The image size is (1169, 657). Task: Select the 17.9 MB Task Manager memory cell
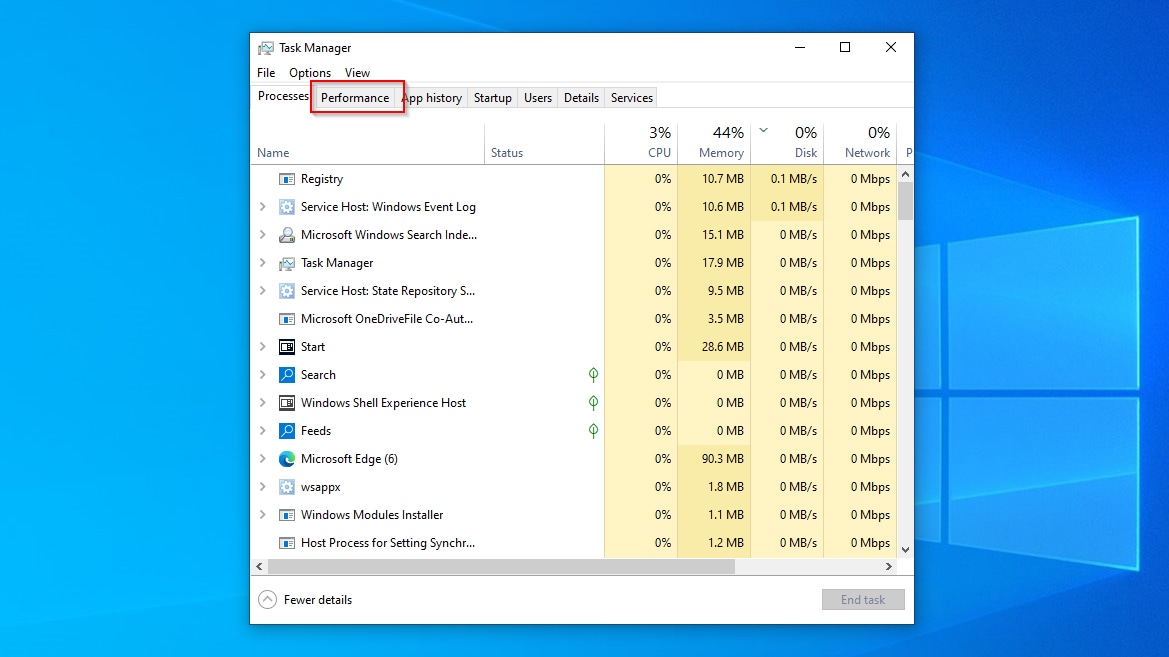pos(714,263)
